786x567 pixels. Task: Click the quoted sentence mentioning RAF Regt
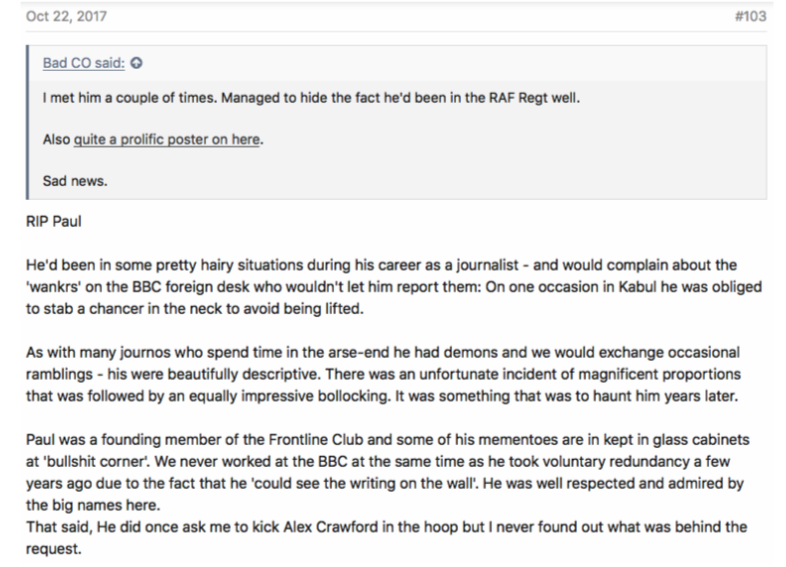[x=311, y=98]
